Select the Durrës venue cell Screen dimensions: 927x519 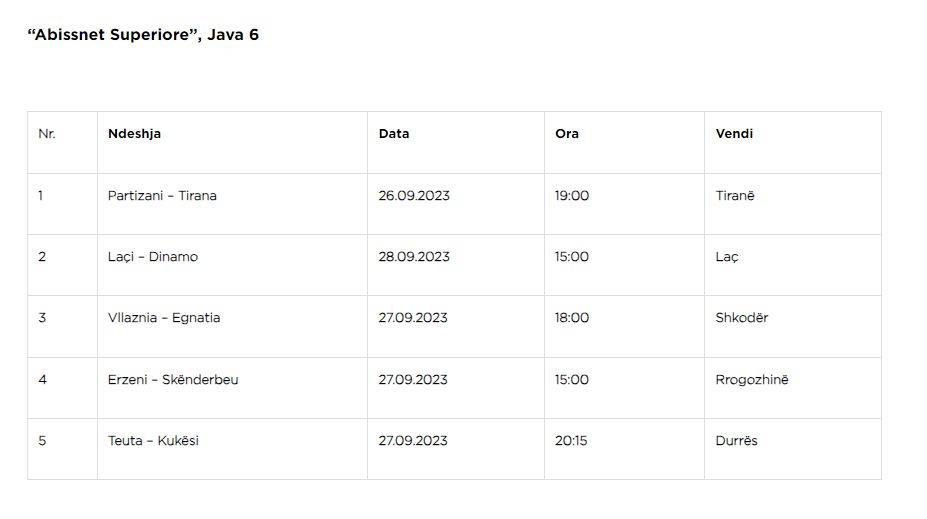[793, 449]
